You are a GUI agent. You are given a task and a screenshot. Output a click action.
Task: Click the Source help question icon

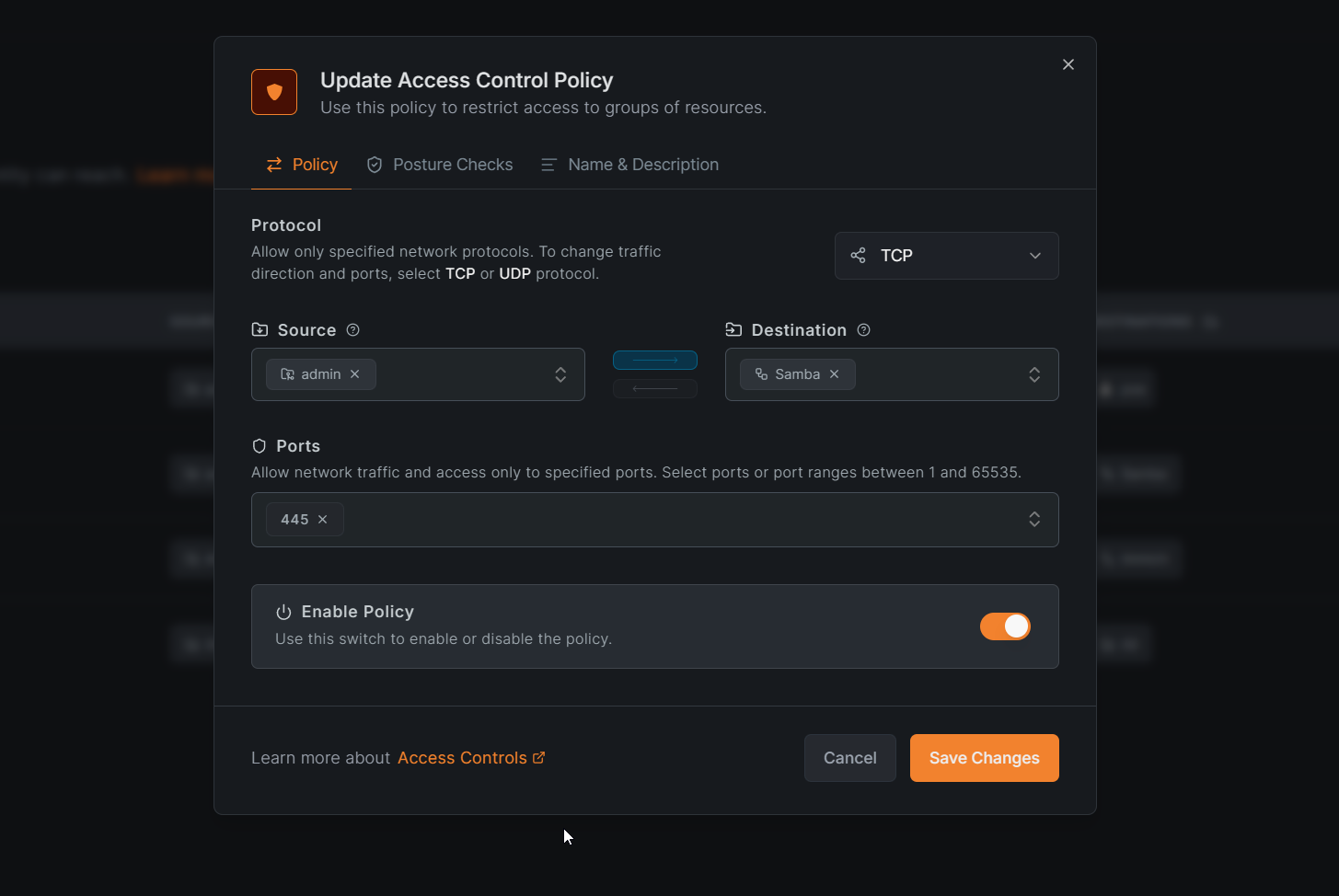(x=352, y=330)
